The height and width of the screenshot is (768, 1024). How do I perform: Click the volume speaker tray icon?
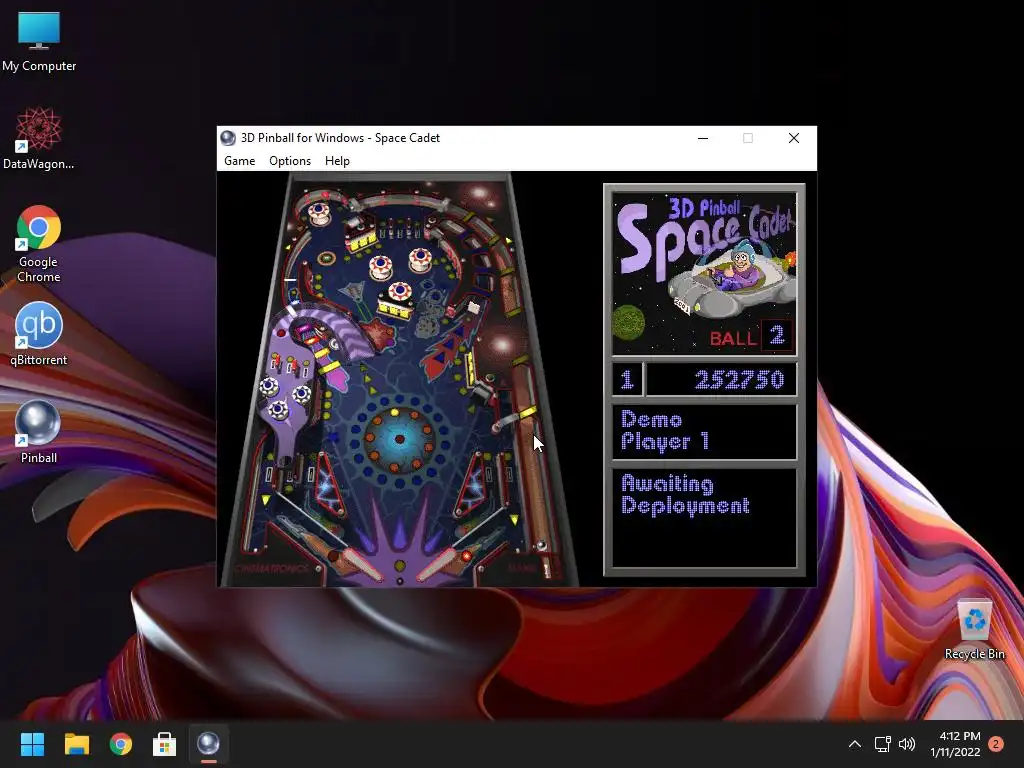(x=907, y=744)
